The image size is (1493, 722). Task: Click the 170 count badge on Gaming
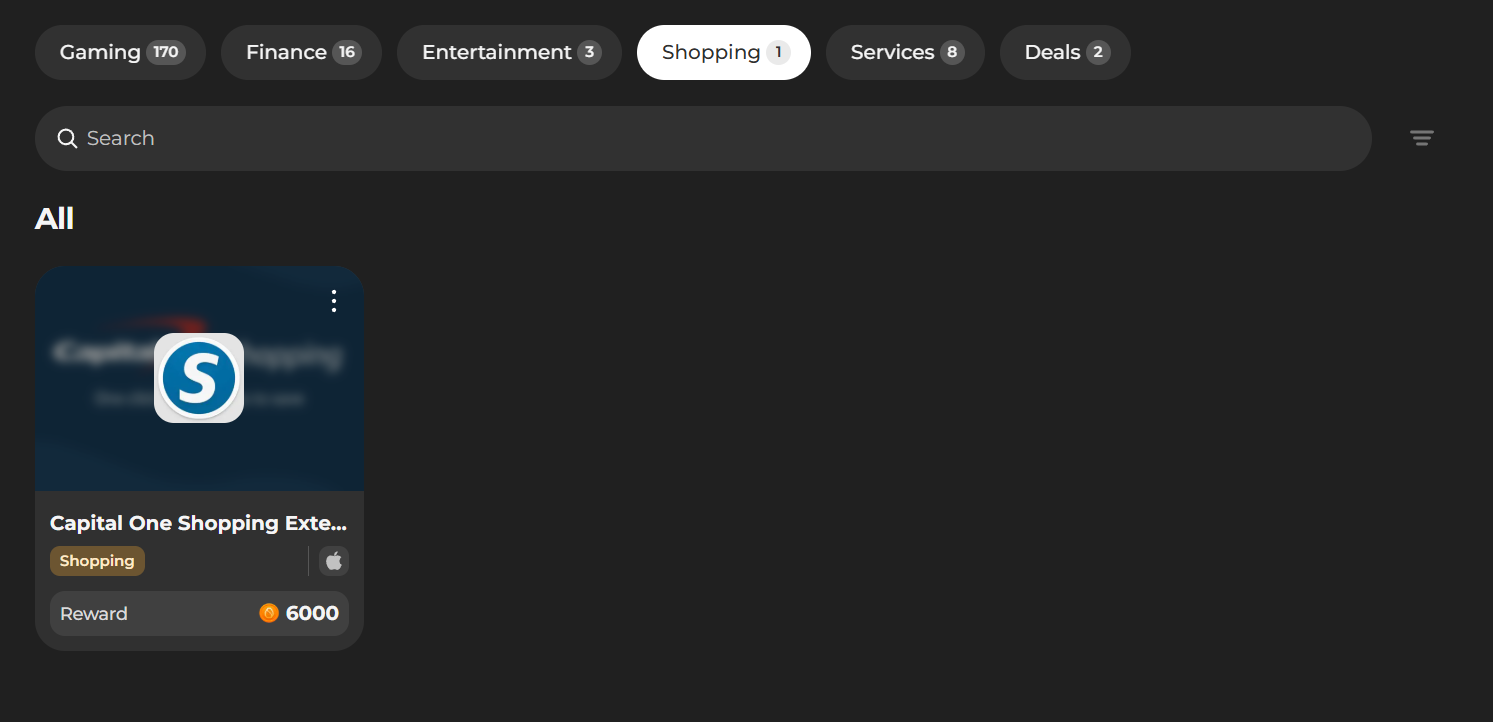click(x=166, y=52)
